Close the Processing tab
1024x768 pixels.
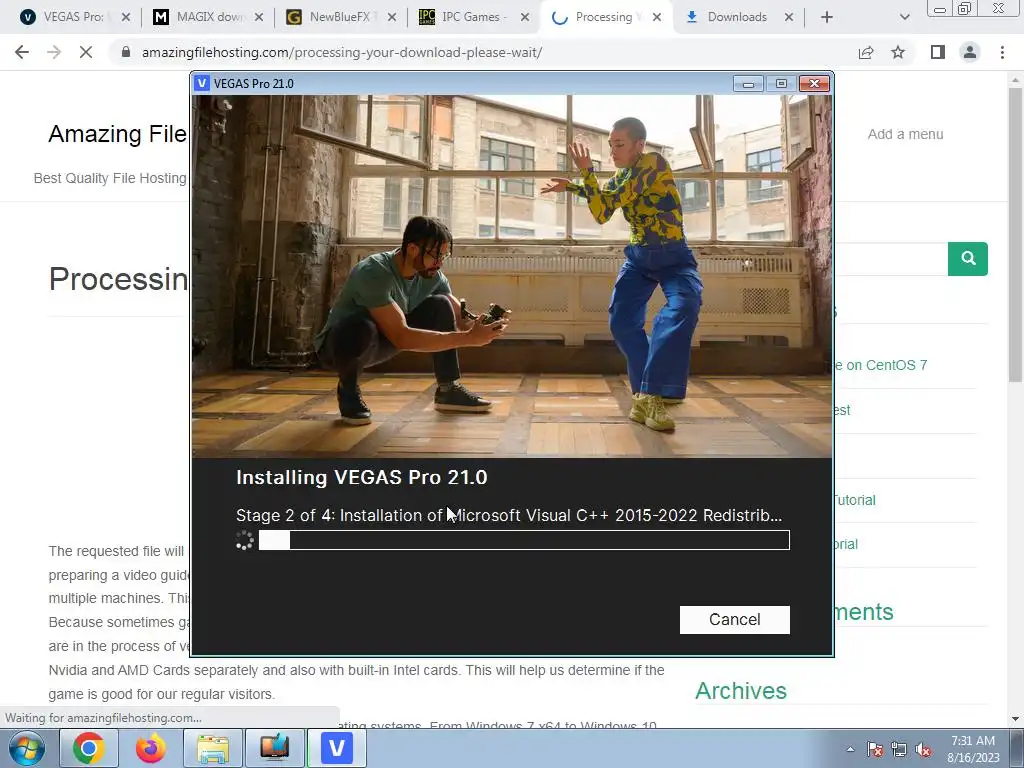[x=657, y=17]
